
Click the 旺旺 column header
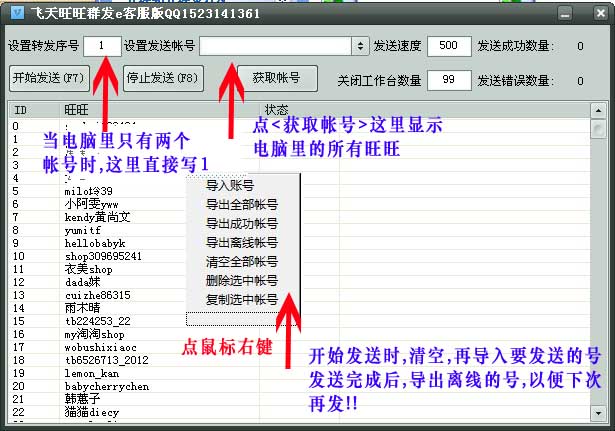159,110
